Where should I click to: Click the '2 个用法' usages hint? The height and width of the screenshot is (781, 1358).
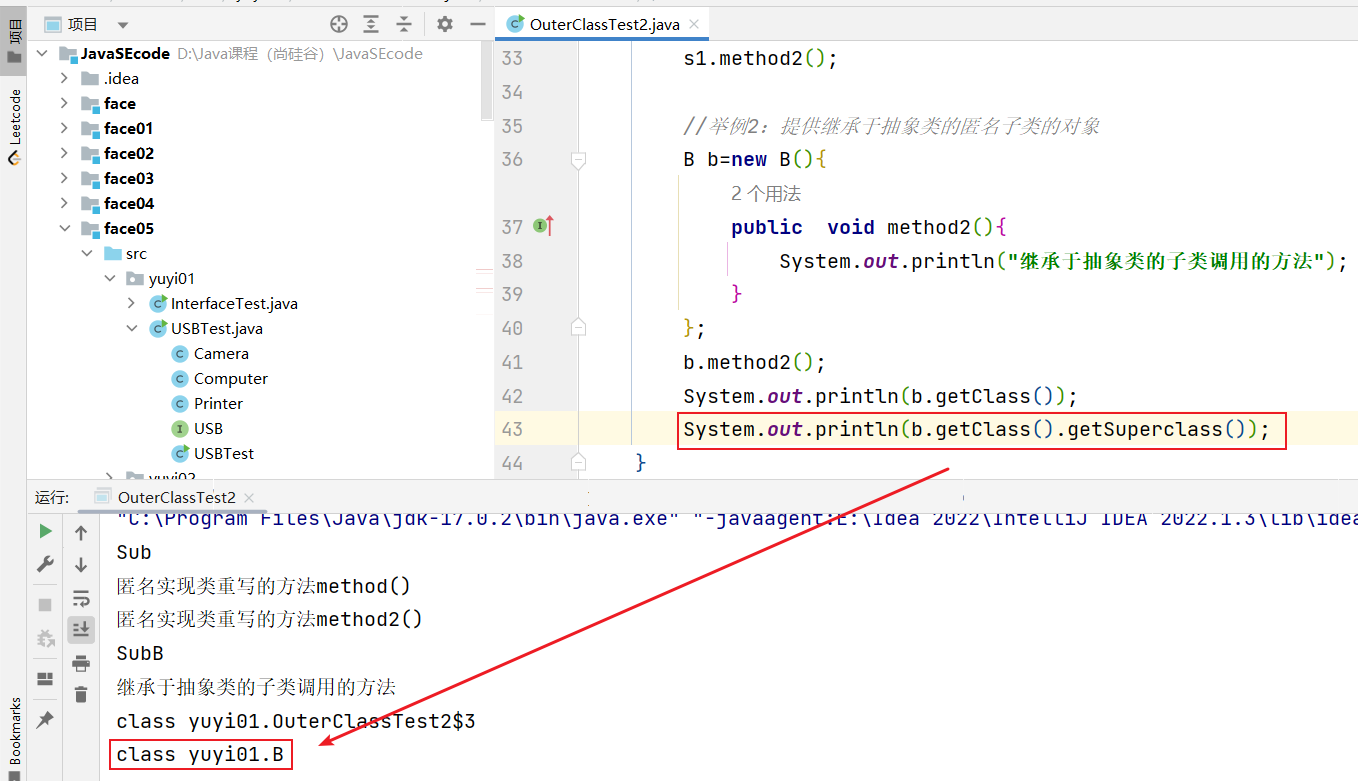(766, 193)
